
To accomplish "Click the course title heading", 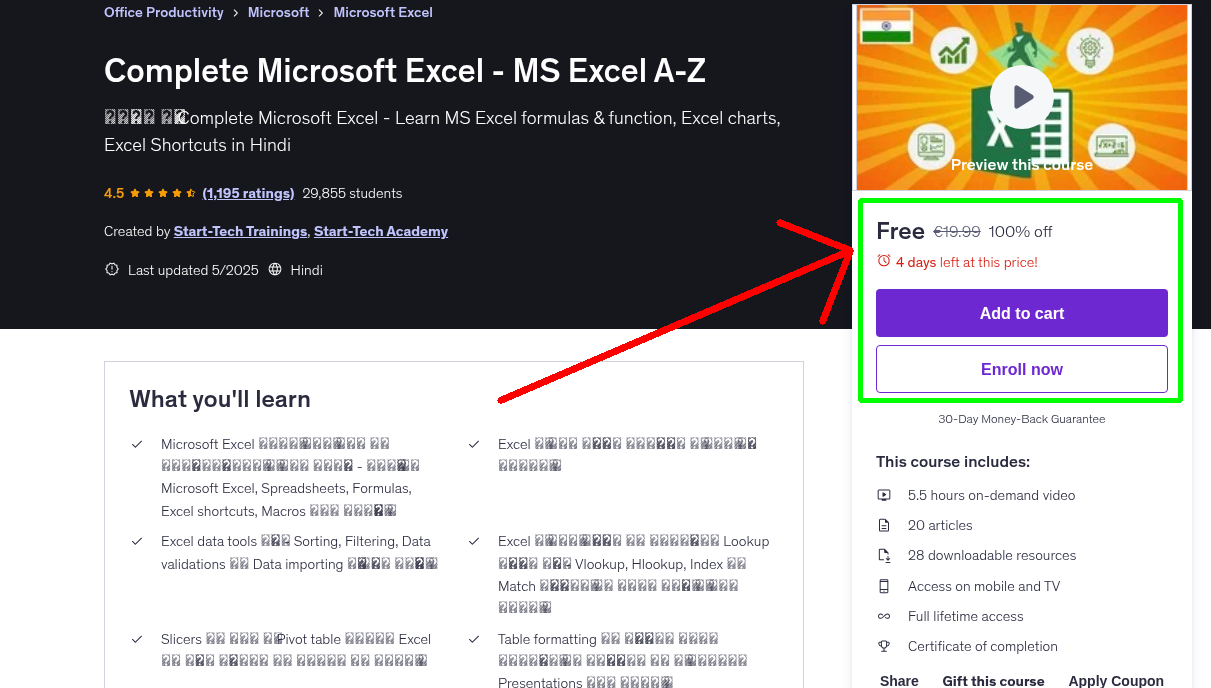I will click(405, 70).
